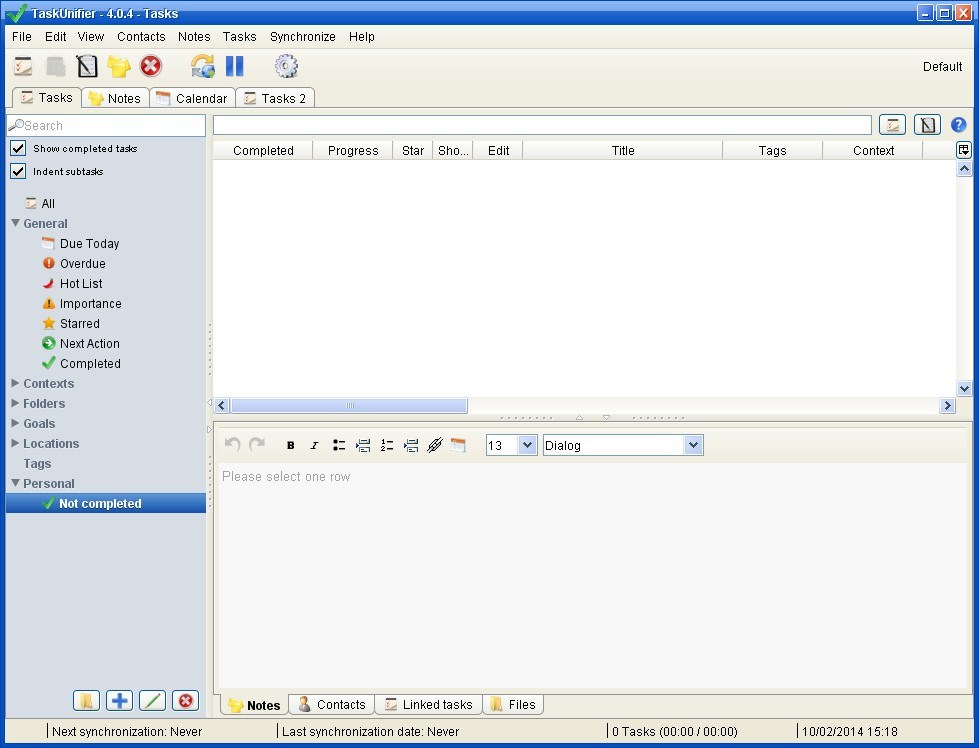Select the Overdue filter

click(x=82, y=263)
